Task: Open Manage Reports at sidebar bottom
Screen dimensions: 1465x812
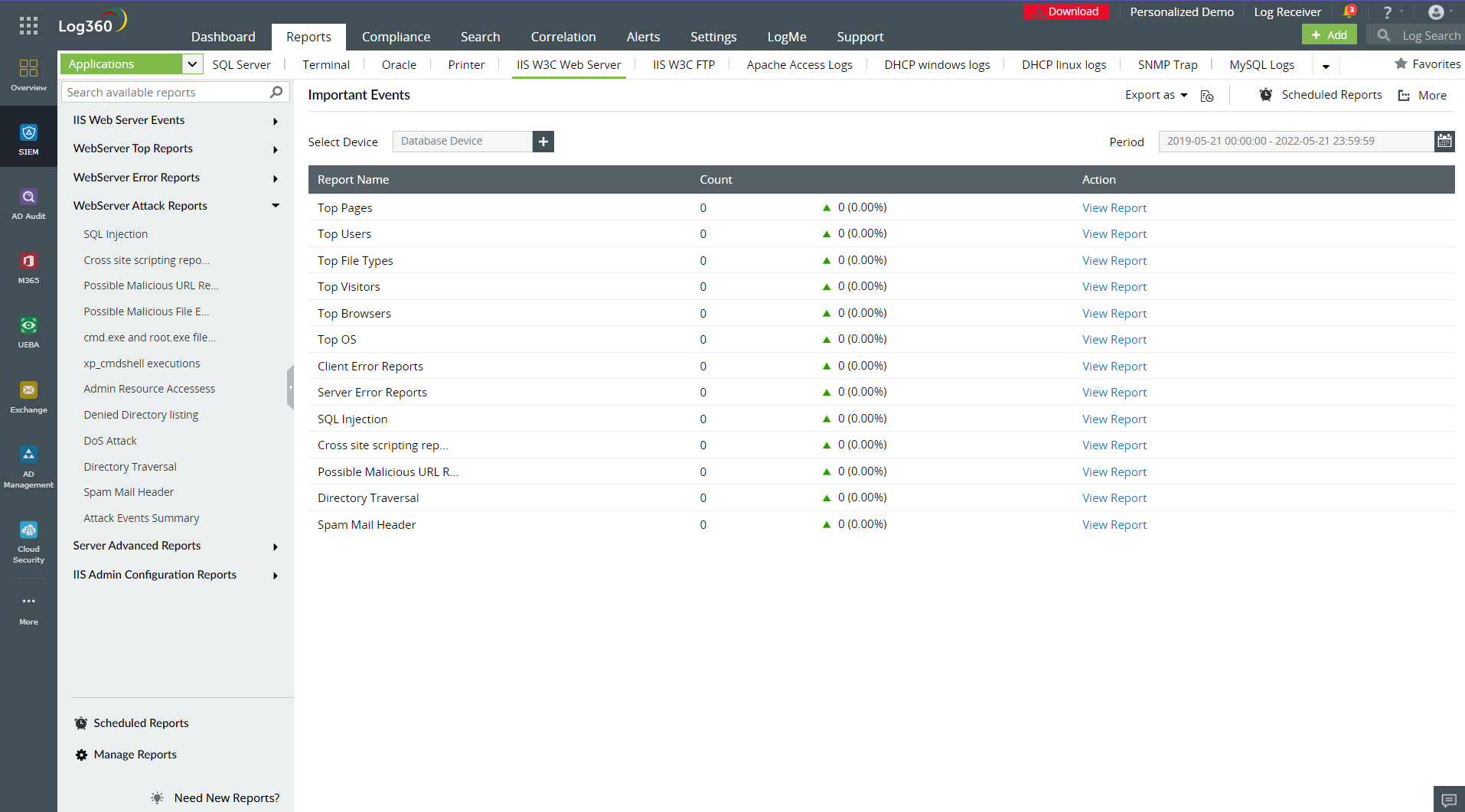Action: (x=126, y=755)
